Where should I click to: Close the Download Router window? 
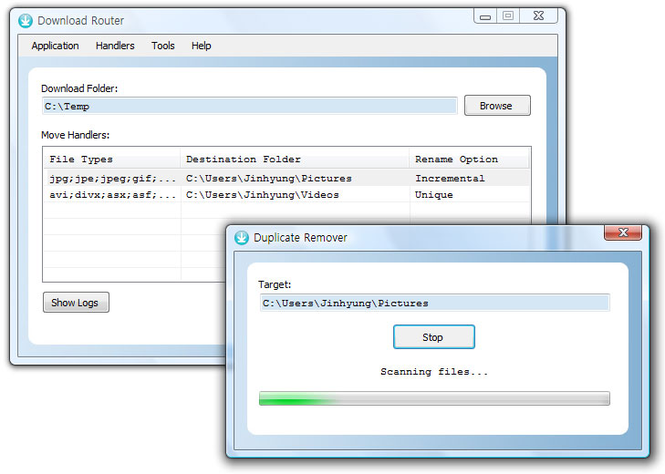coord(539,17)
